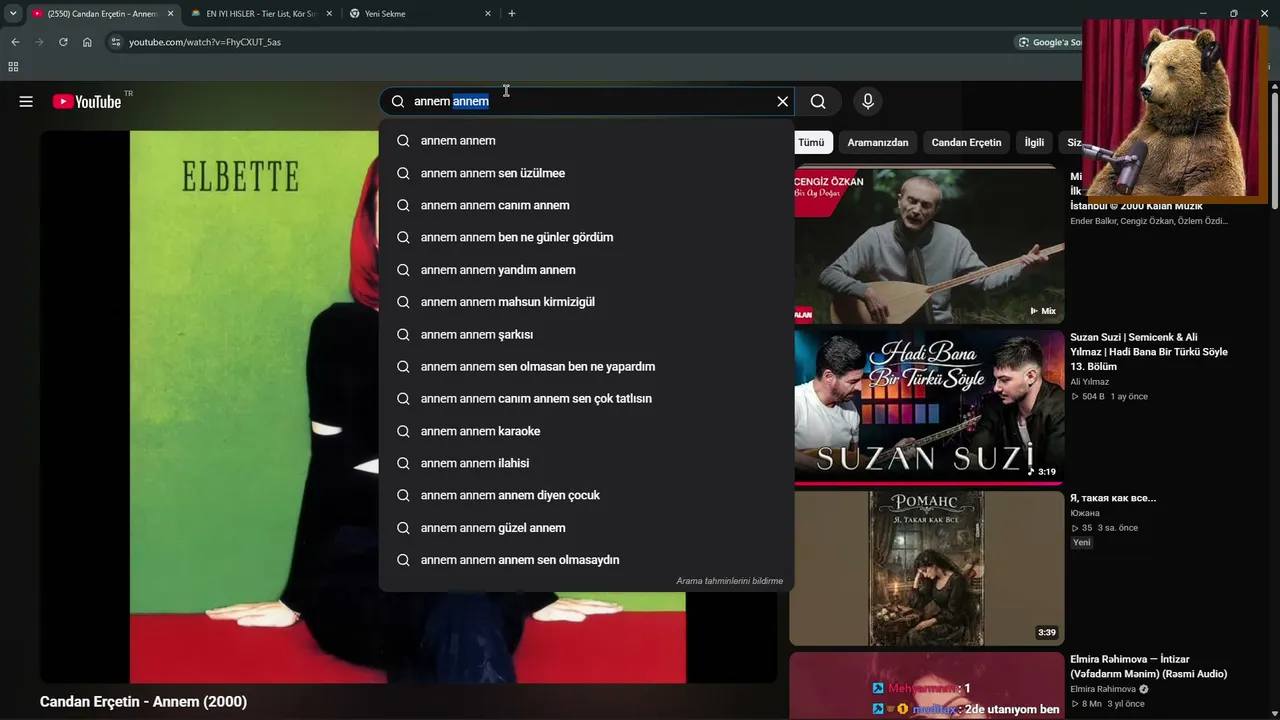Switch to Yeni Sekme tab
Viewport: 1280px width, 720px height.
(x=420, y=14)
